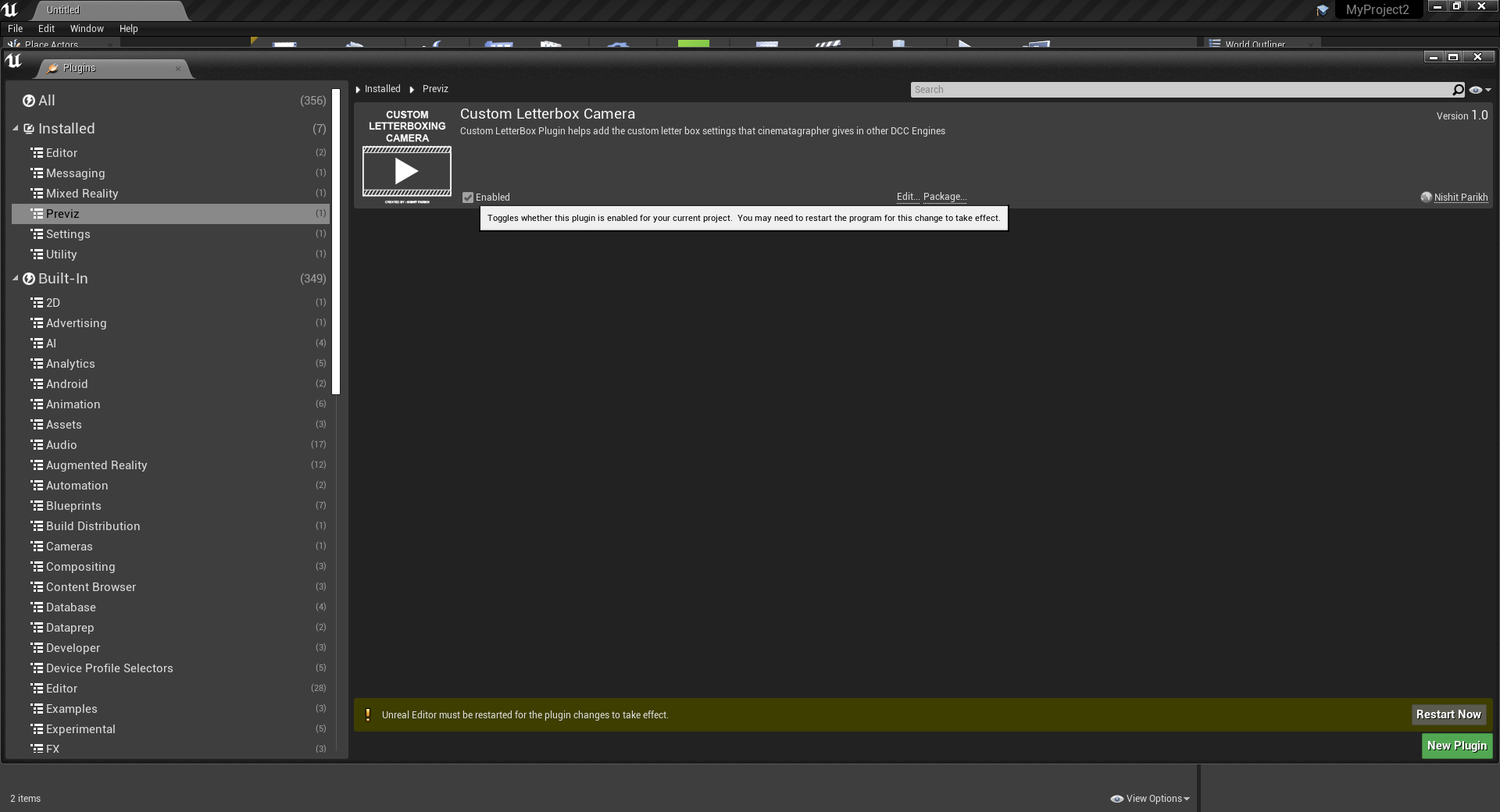The image size is (1500, 812).
Task: Collapse the Installed plugins group
Action: pyautogui.click(x=16, y=128)
